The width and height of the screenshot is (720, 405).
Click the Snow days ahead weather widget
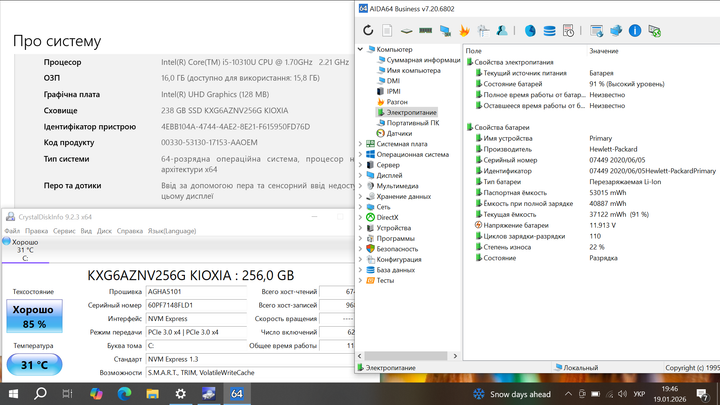tap(512, 394)
